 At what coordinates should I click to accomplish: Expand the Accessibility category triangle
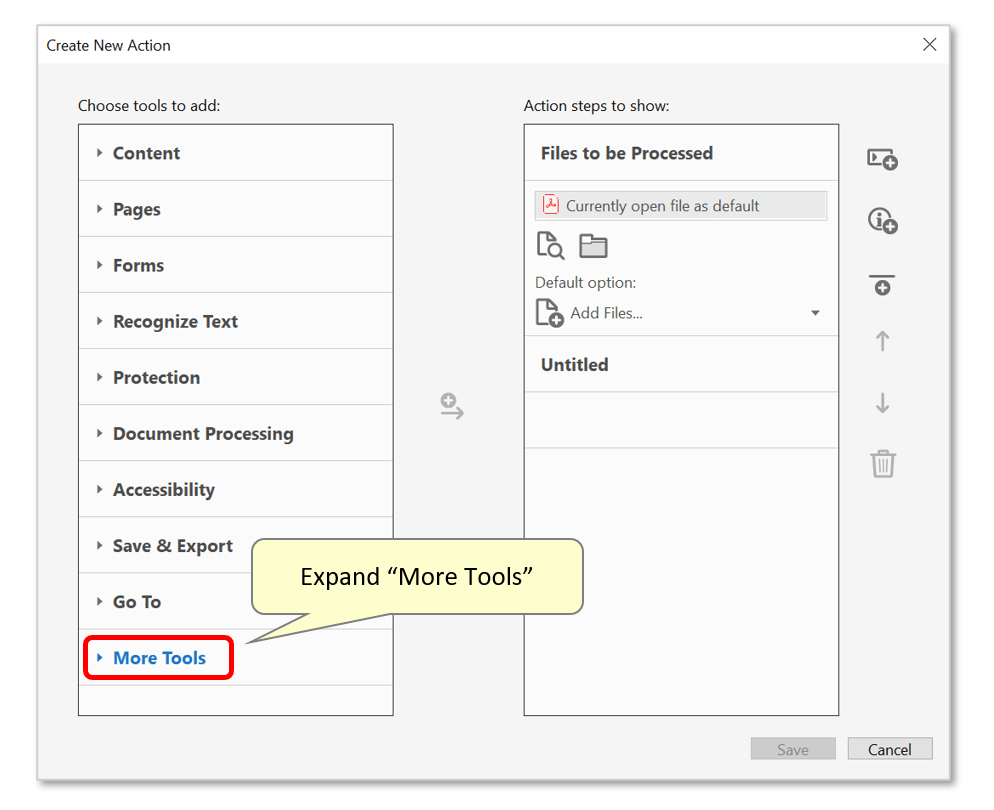[100, 489]
